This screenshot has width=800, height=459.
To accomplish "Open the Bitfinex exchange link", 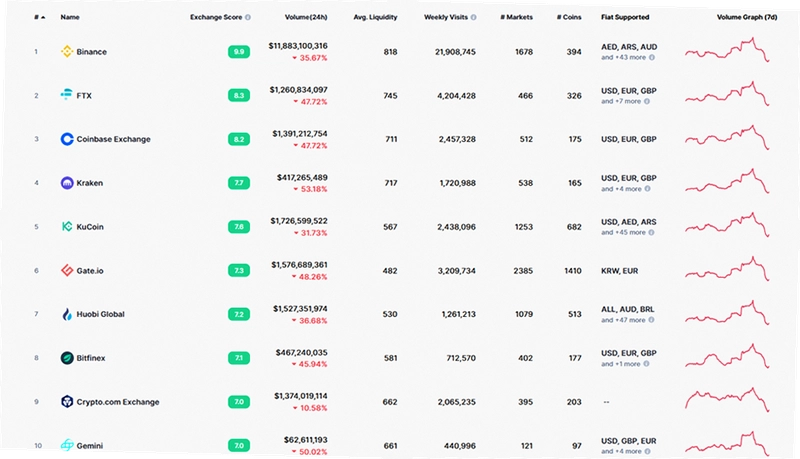I will (x=91, y=358).
